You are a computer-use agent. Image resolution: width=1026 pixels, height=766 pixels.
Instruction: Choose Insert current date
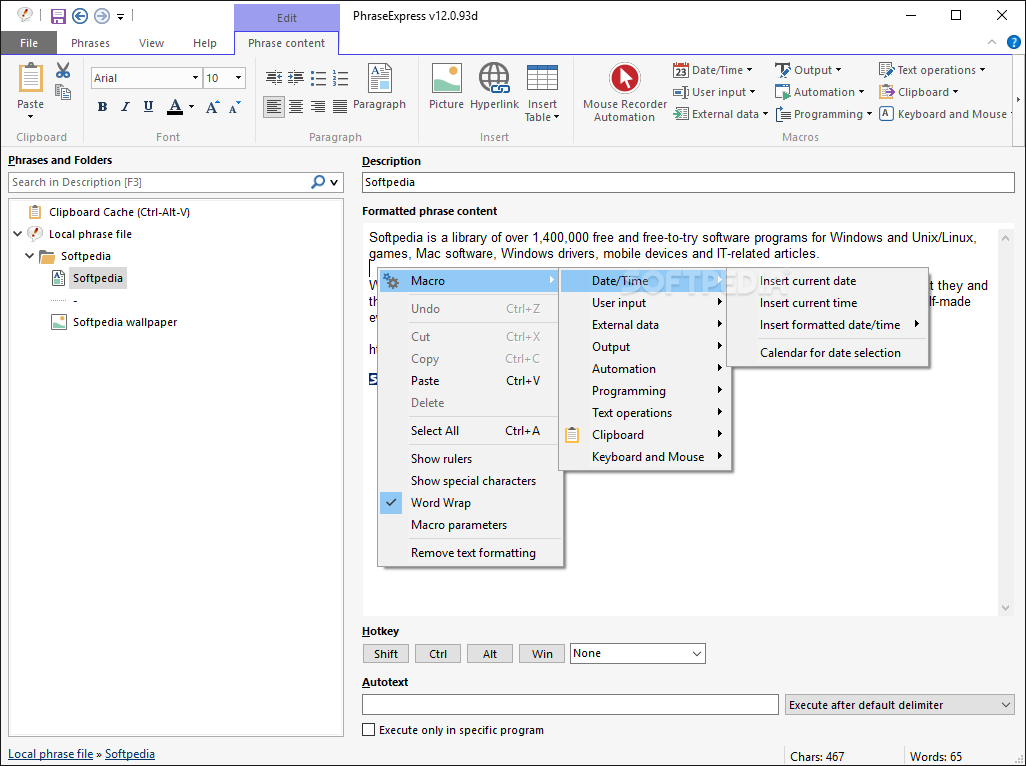(x=827, y=281)
